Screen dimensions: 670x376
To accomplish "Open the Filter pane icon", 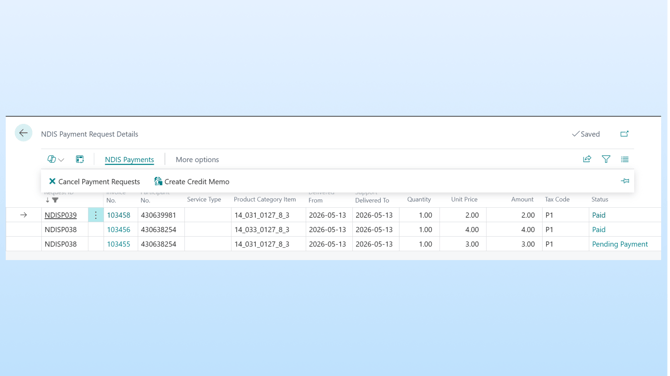I will pos(606,159).
